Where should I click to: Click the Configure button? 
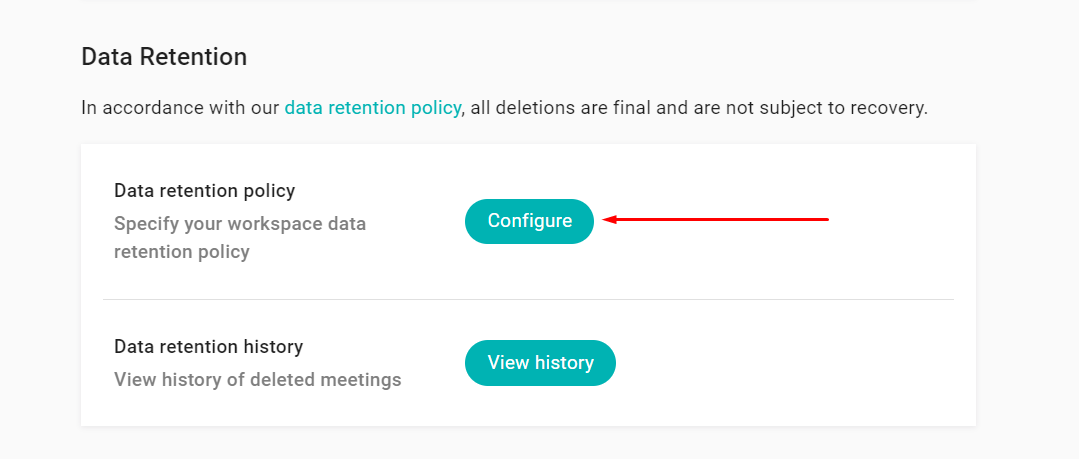(x=529, y=221)
